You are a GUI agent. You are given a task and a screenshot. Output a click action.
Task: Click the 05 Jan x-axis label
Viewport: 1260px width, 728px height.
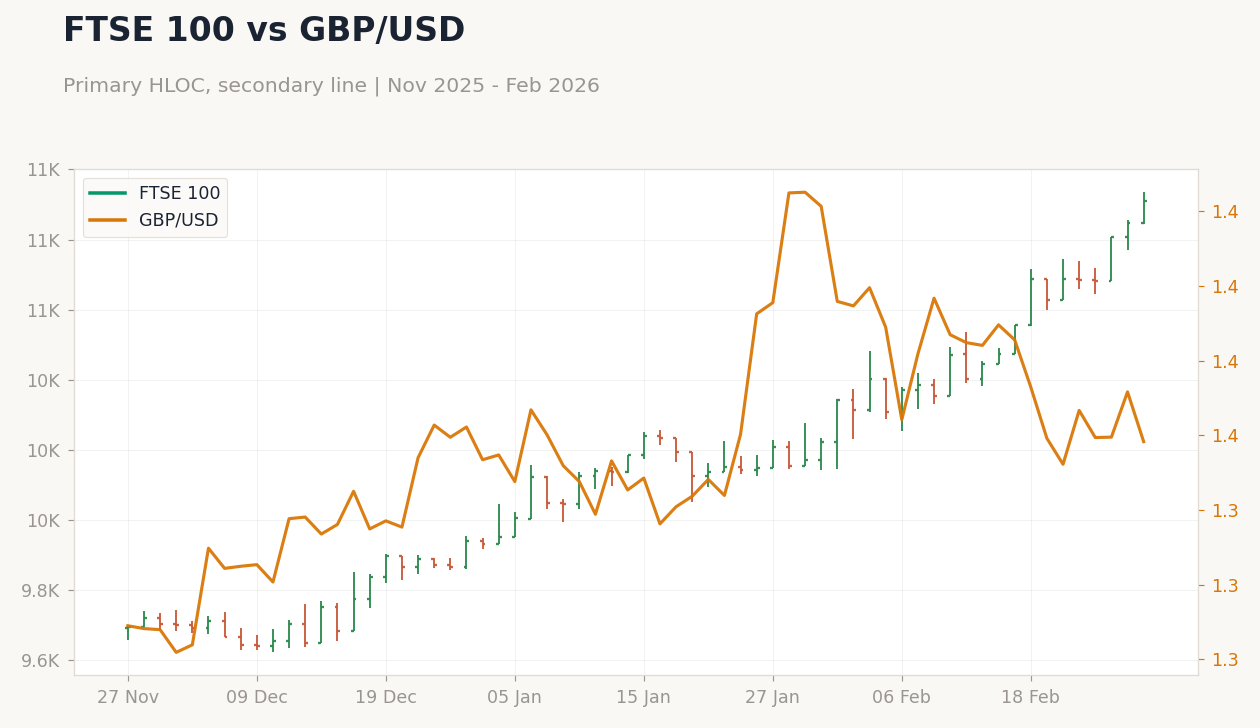pyautogui.click(x=515, y=698)
